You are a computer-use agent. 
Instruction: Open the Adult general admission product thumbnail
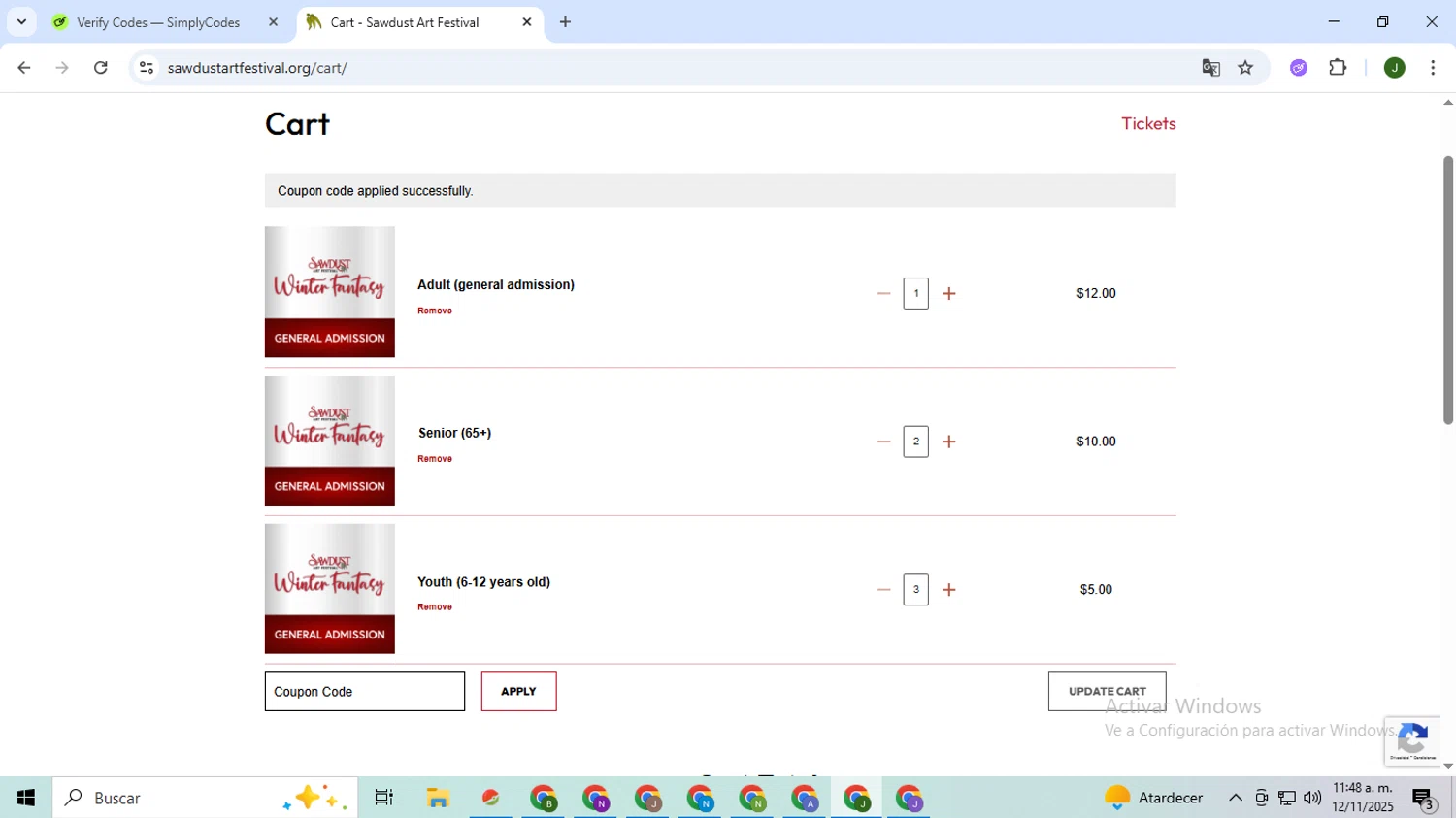(x=330, y=292)
